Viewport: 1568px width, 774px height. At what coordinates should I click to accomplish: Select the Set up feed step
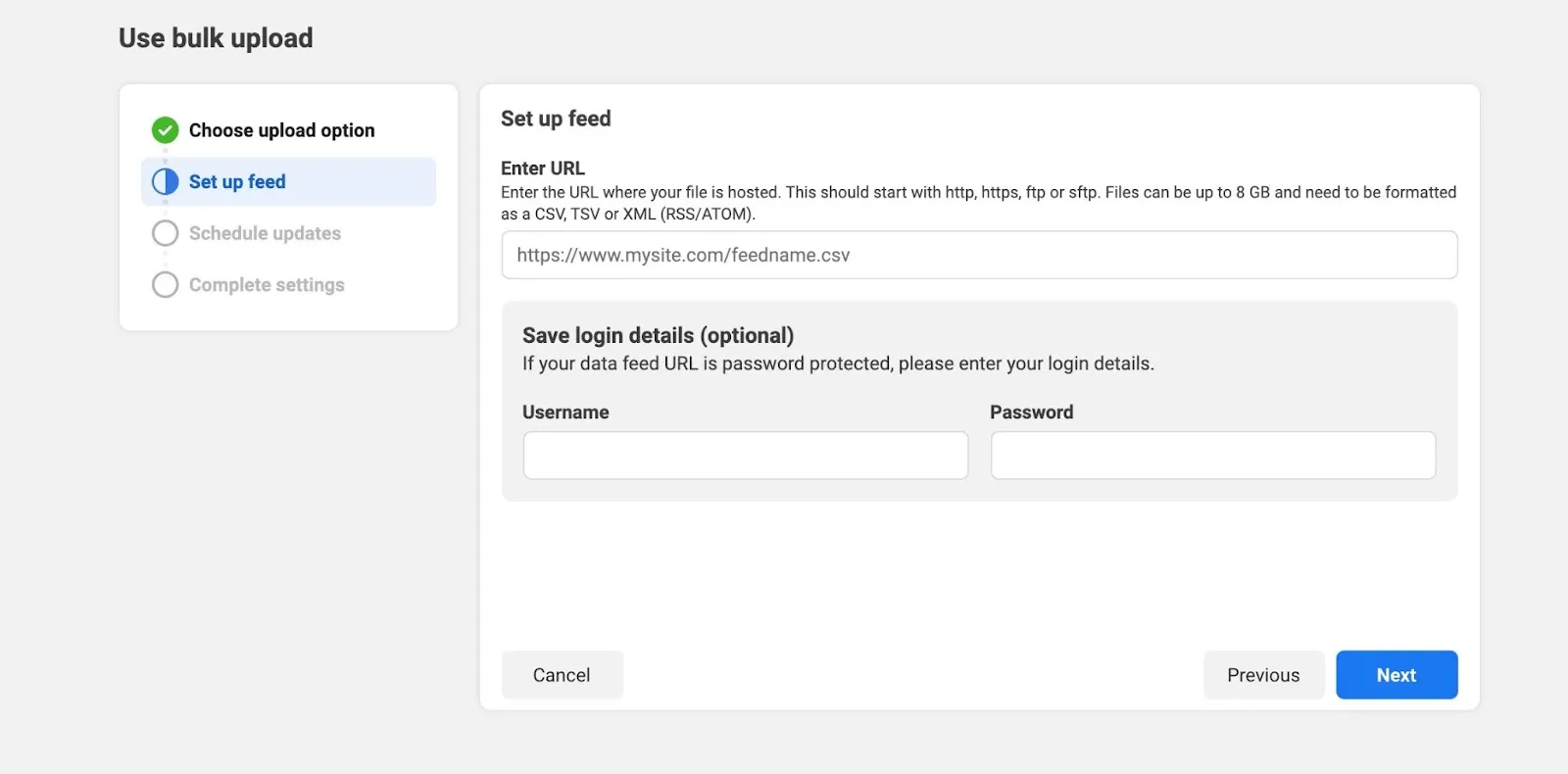click(x=288, y=182)
